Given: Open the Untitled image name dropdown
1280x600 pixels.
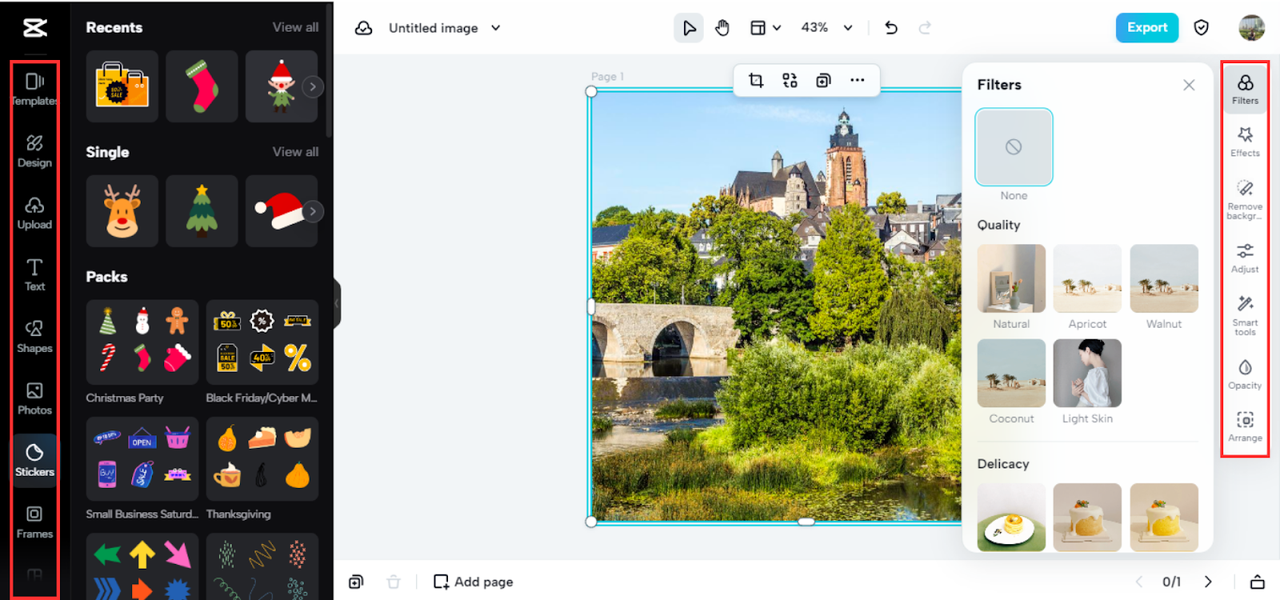Looking at the screenshot, I should coord(445,28).
